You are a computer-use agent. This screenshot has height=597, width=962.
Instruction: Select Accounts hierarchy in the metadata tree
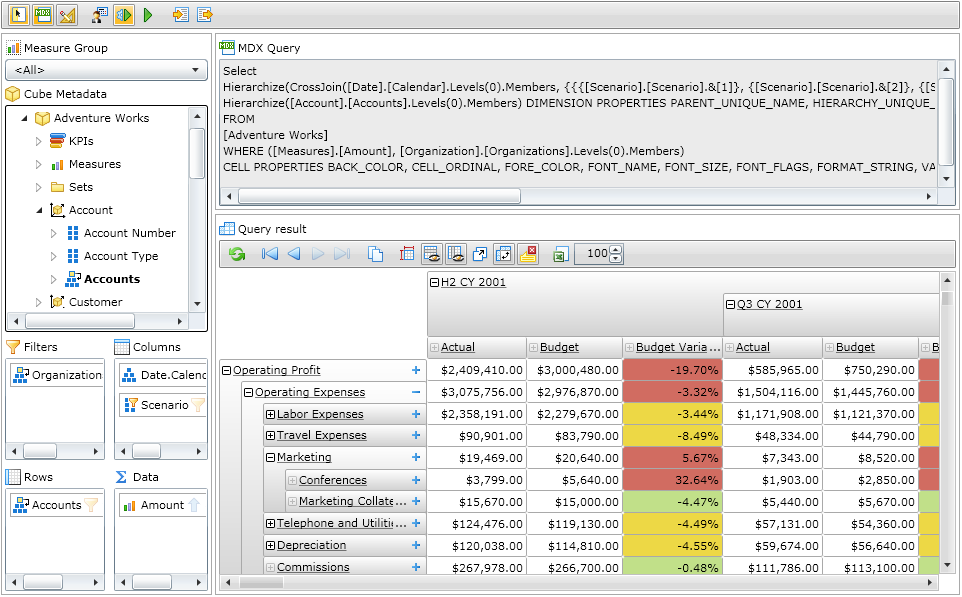coord(111,279)
